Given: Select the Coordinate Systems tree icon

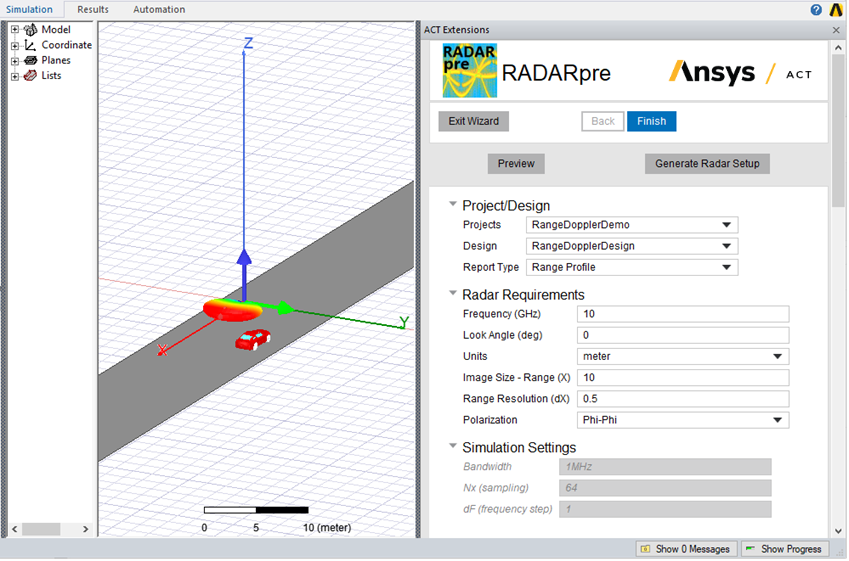Looking at the screenshot, I should click(x=30, y=45).
